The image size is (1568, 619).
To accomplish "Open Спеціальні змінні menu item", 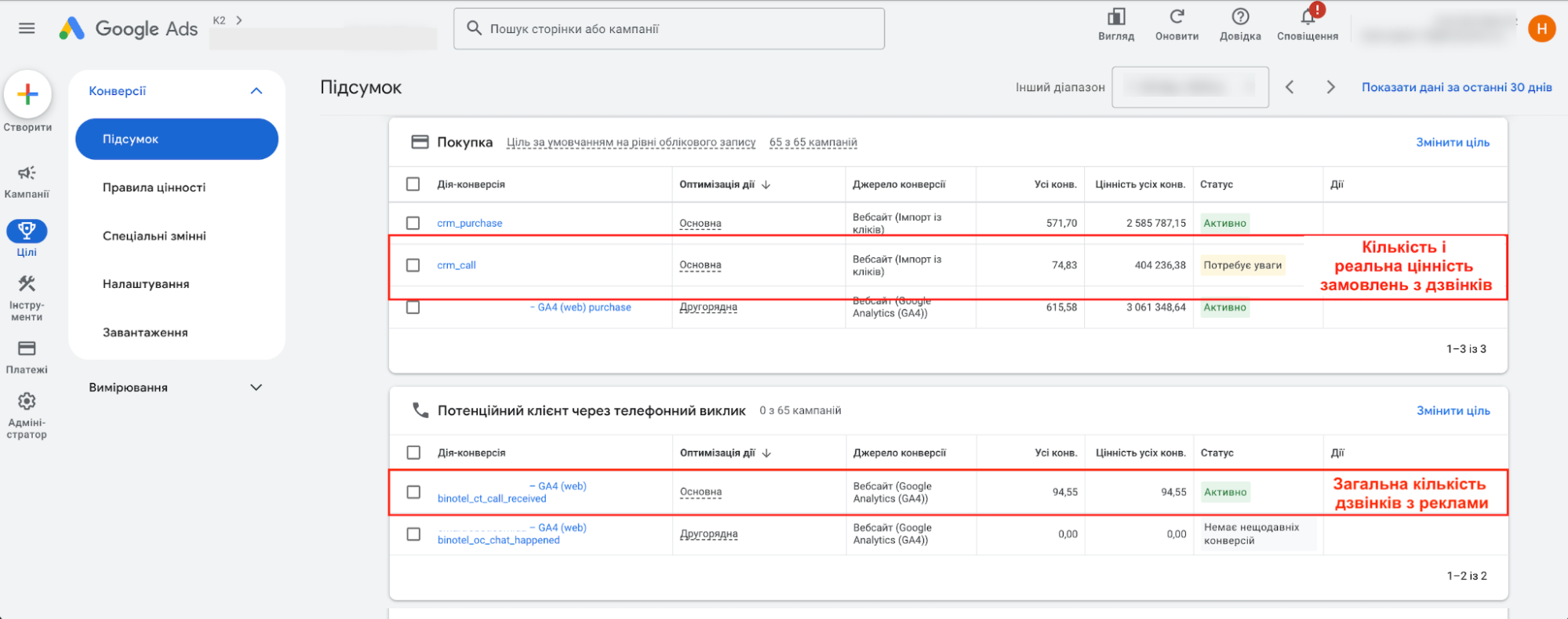I will 155,236.
